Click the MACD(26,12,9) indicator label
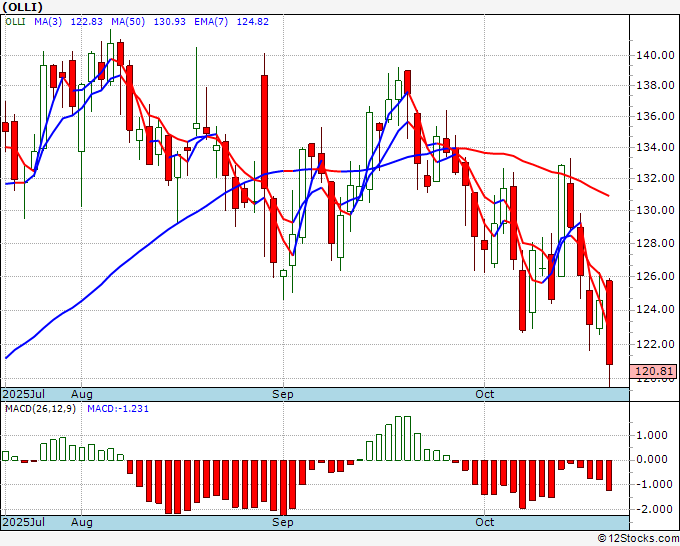 (40, 409)
